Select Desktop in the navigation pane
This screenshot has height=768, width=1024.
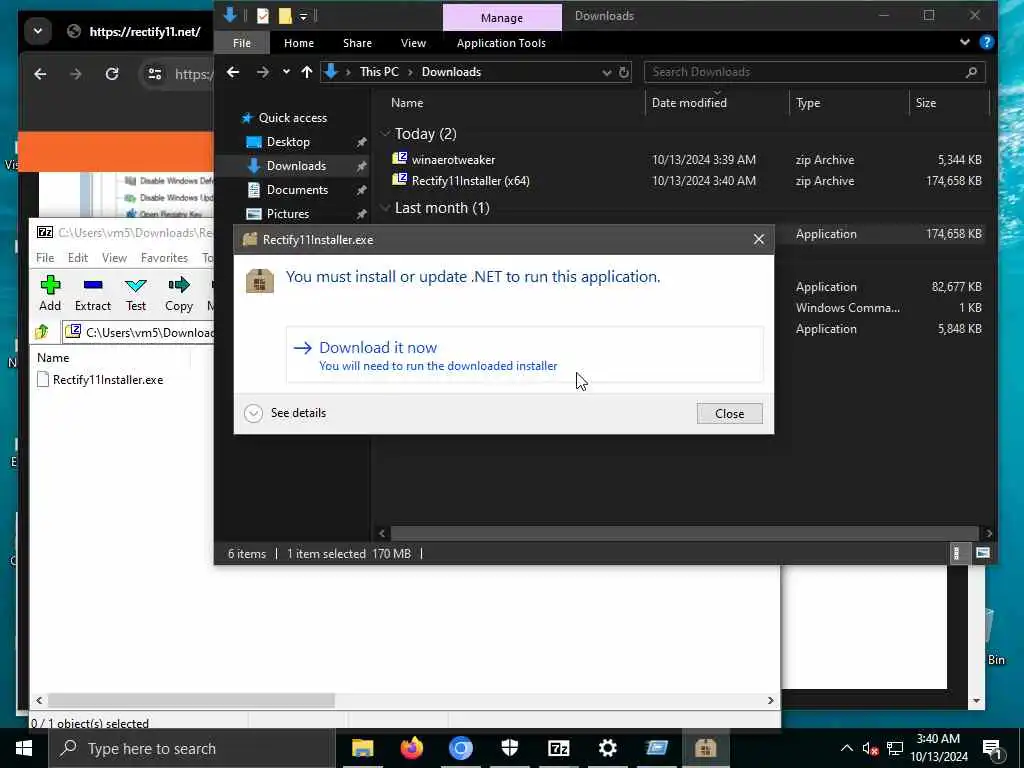tap(287, 142)
